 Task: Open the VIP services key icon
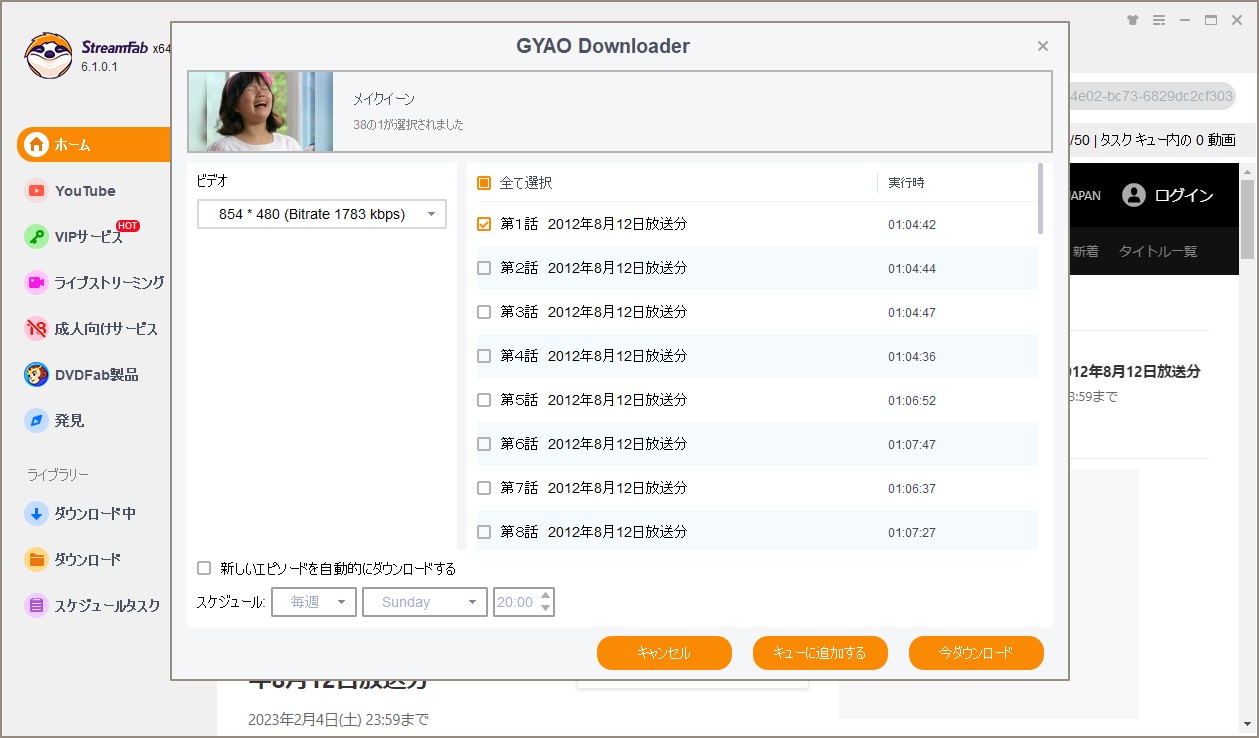(x=37, y=237)
